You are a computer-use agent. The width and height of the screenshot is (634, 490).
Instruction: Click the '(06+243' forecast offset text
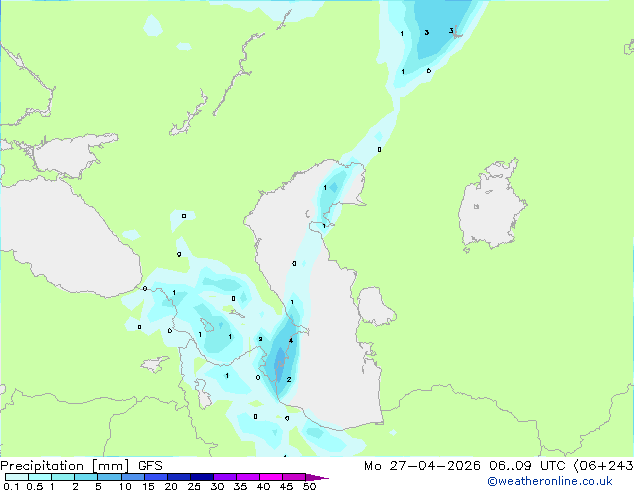603,466
